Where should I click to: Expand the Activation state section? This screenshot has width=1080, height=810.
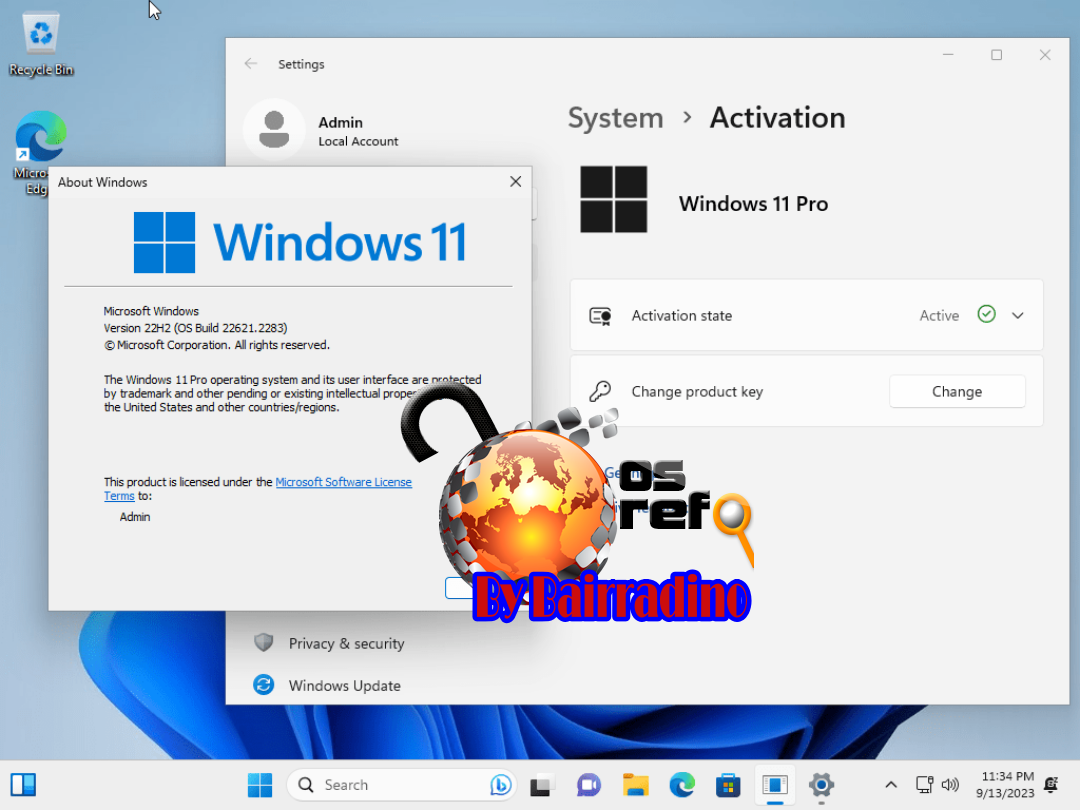click(x=1017, y=315)
